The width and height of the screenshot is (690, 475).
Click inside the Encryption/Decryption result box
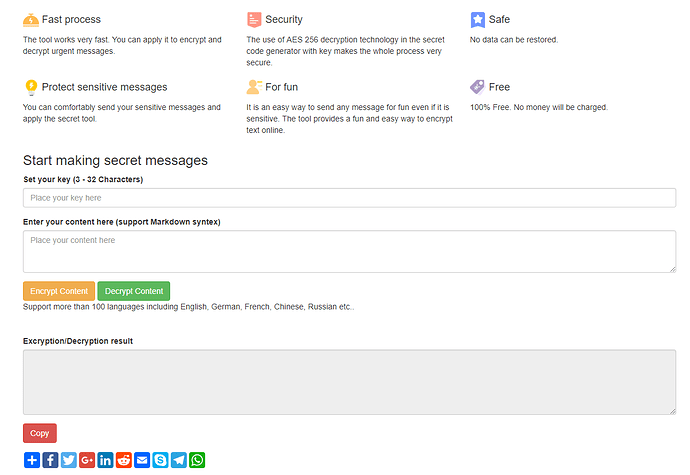tap(349, 382)
